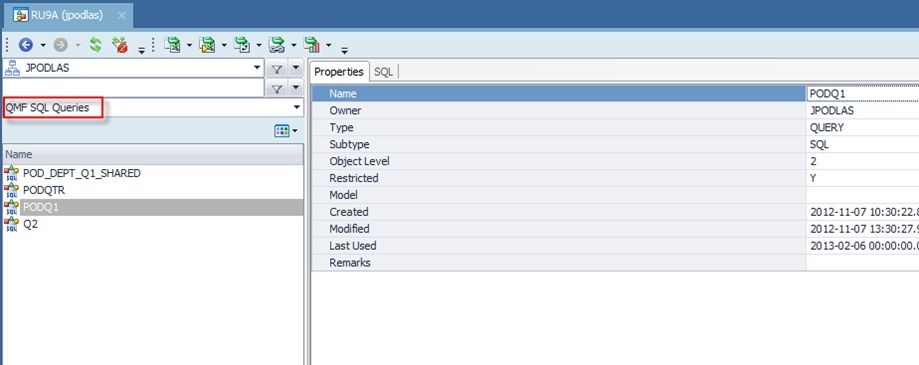Open the second toolbar overflow chevron

345,50
